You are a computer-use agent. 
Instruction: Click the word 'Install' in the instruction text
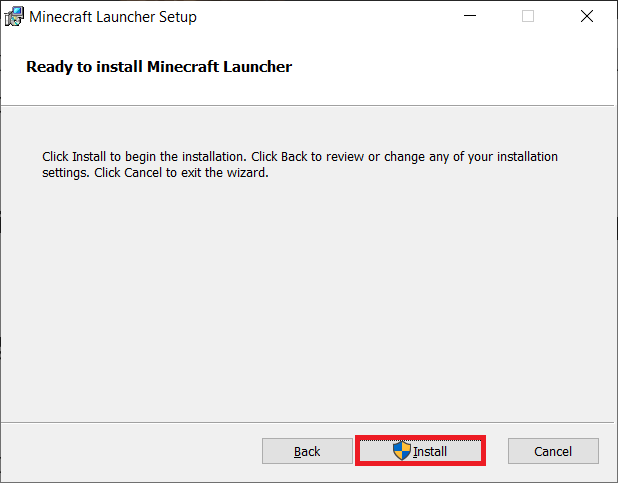[x=91, y=157]
